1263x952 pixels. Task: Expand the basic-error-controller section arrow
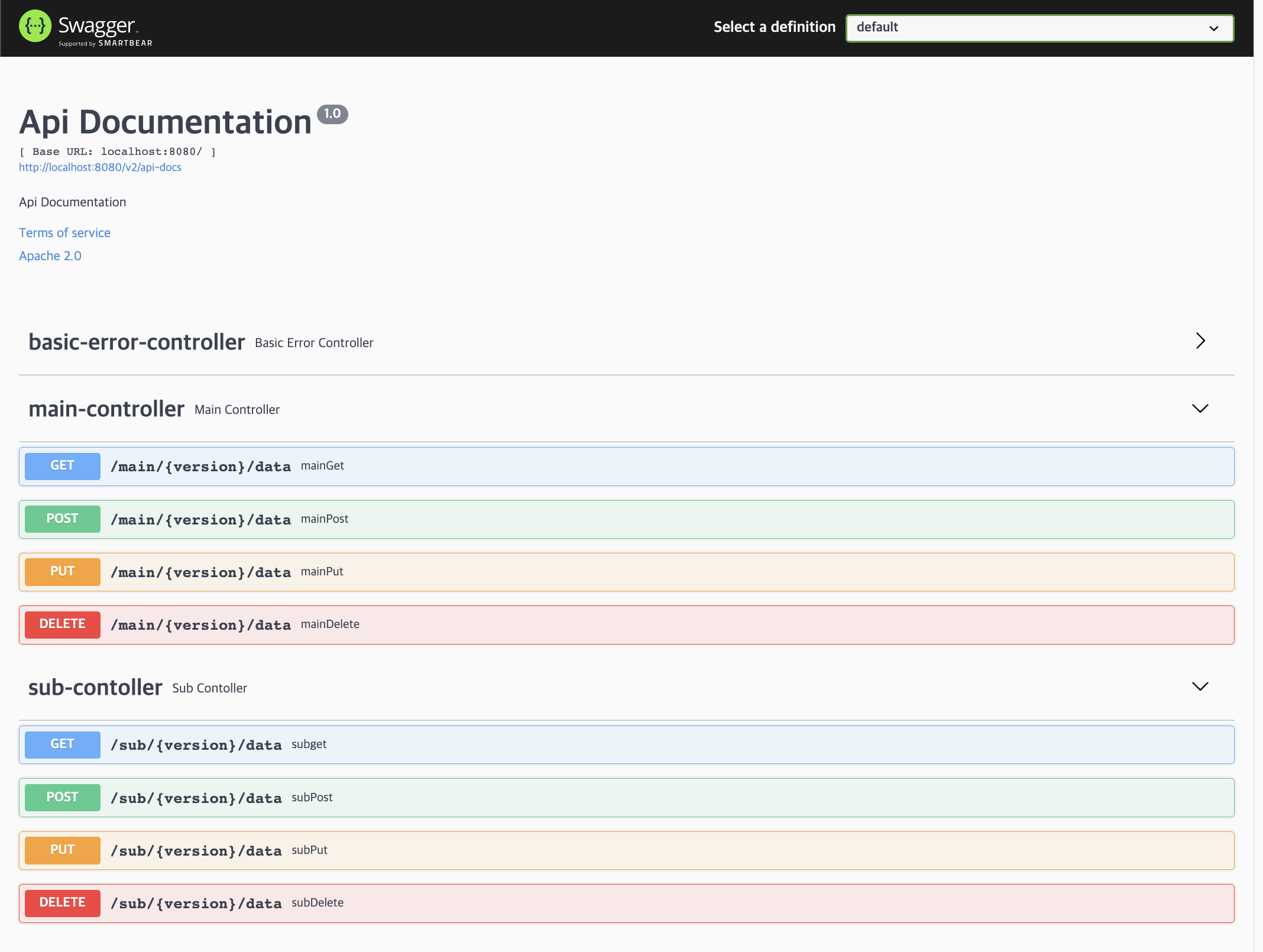click(x=1200, y=341)
